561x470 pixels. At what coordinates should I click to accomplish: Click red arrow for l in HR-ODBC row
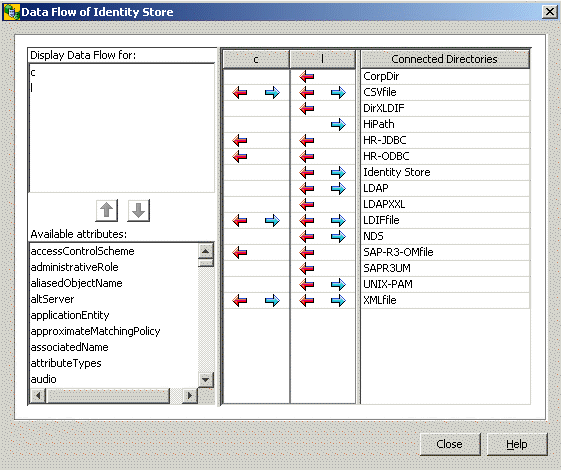pyautogui.click(x=307, y=156)
